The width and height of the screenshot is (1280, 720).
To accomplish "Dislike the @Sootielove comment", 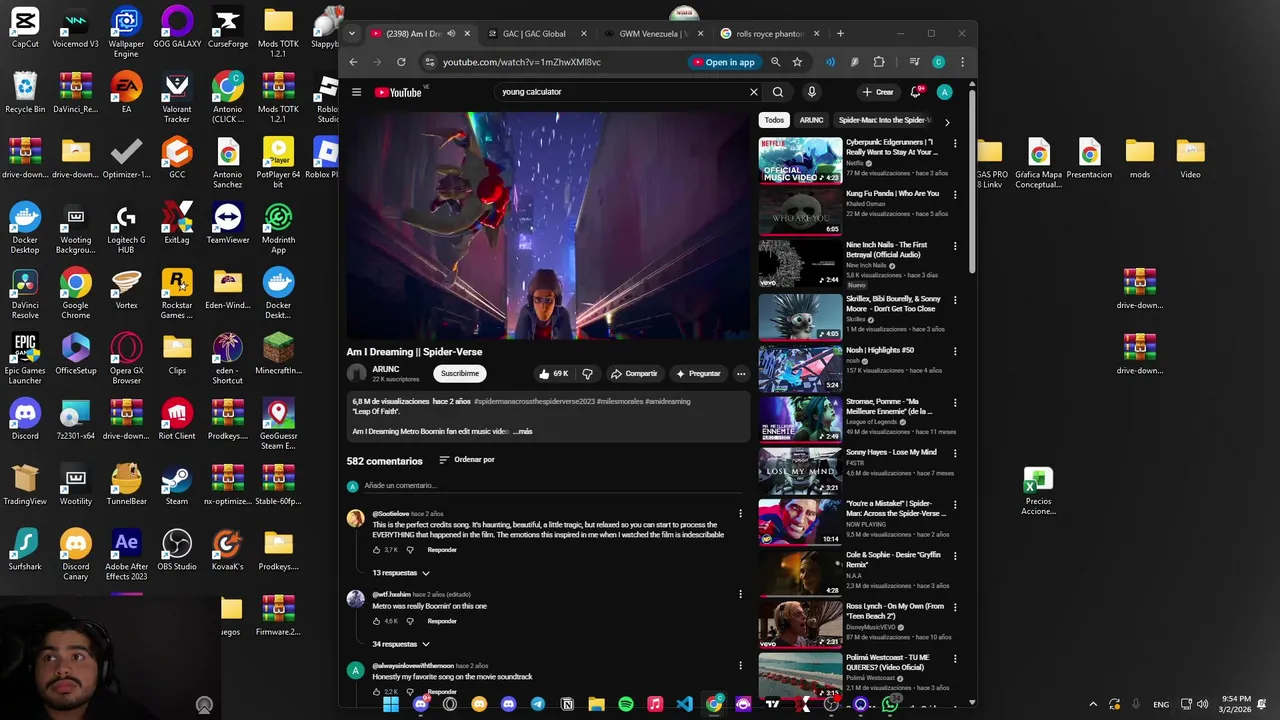I will point(410,550).
